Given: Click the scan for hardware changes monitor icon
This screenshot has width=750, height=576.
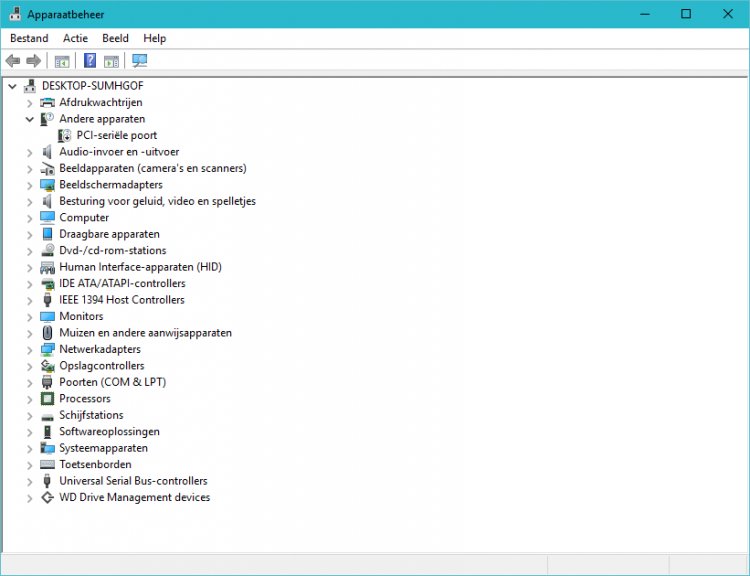Looking at the screenshot, I should pos(140,61).
